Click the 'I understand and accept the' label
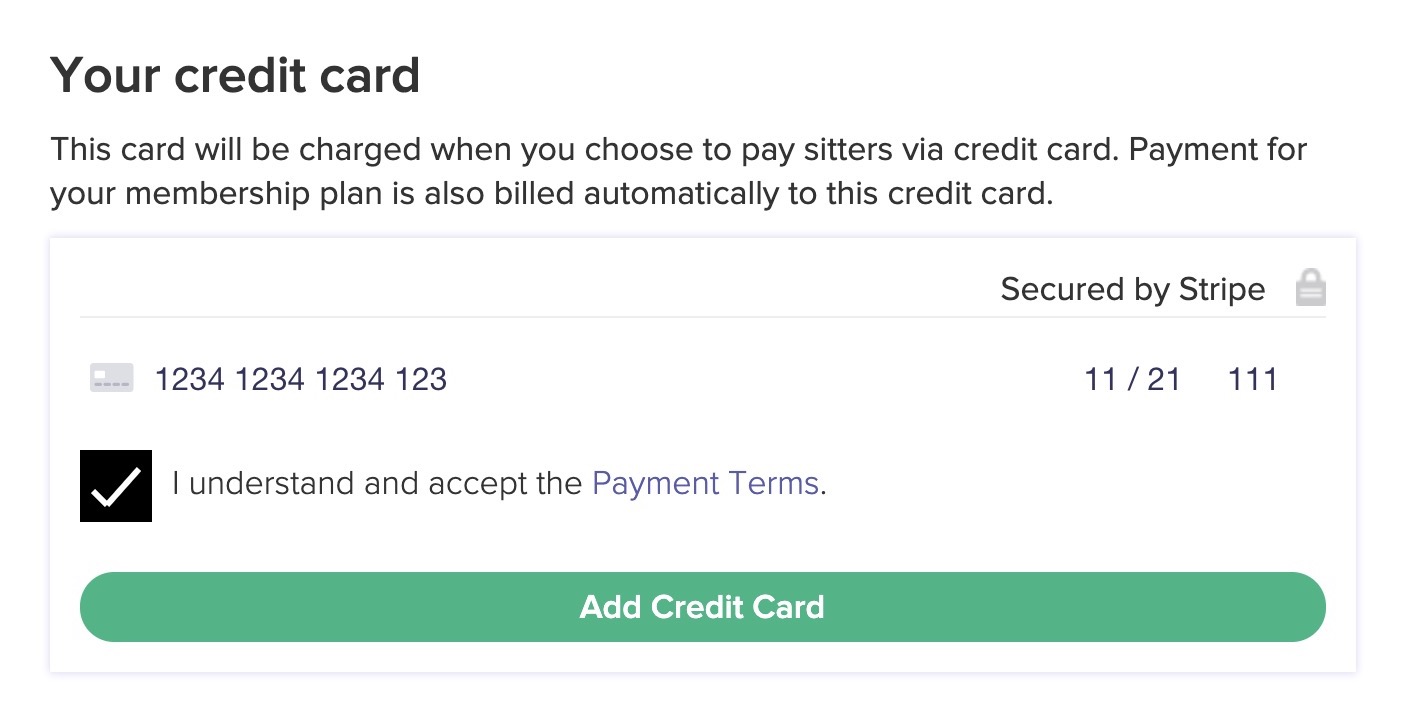Image resolution: width=1405 pixels, height=716 pixels. tap(377, 484)
